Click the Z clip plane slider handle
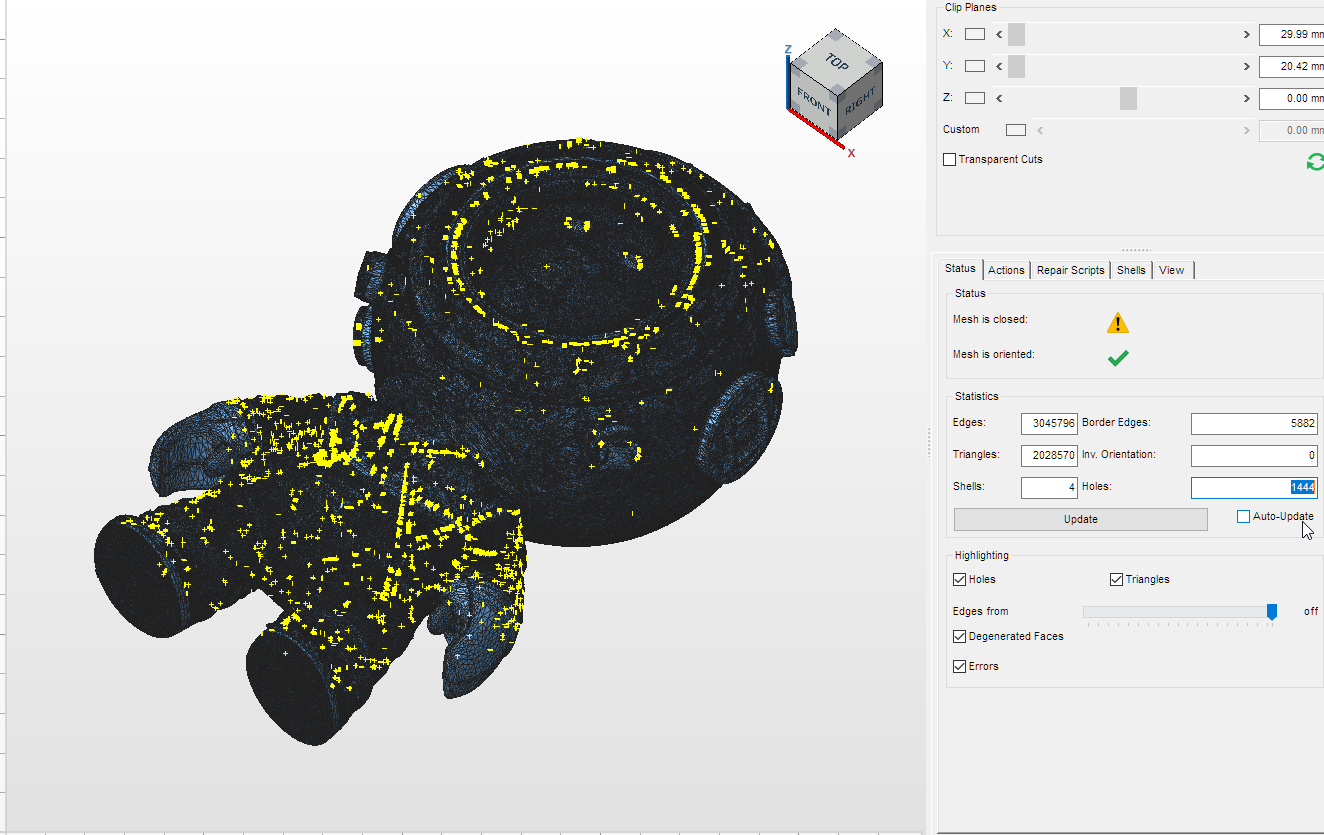The width and height of the screenshot is (1324, 835). coord(1128,98)
